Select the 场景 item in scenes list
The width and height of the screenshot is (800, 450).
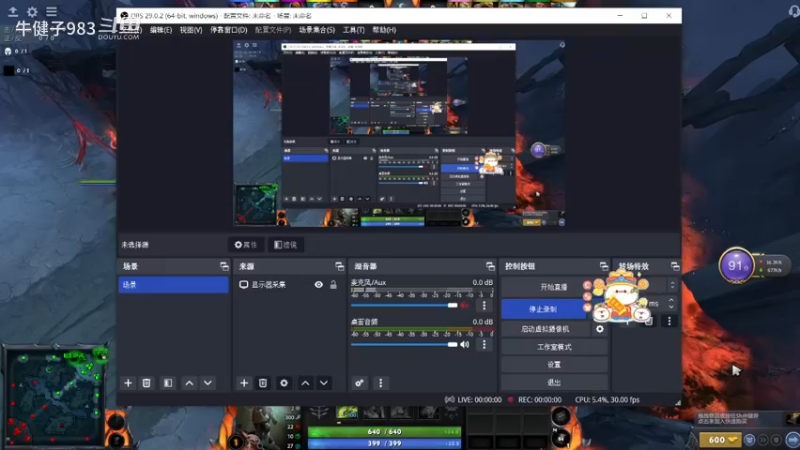pyautogui.click(x=173, y=285)
